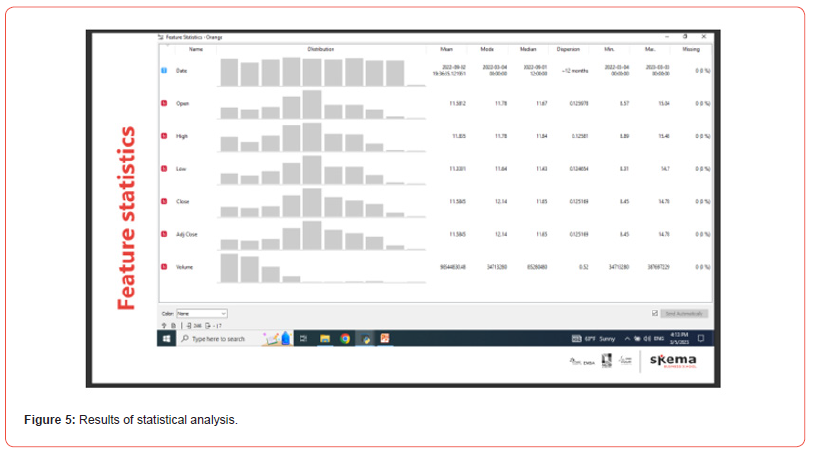Sort by the Median column header
This screenshot has height=454, width=819.
(528, 49)
